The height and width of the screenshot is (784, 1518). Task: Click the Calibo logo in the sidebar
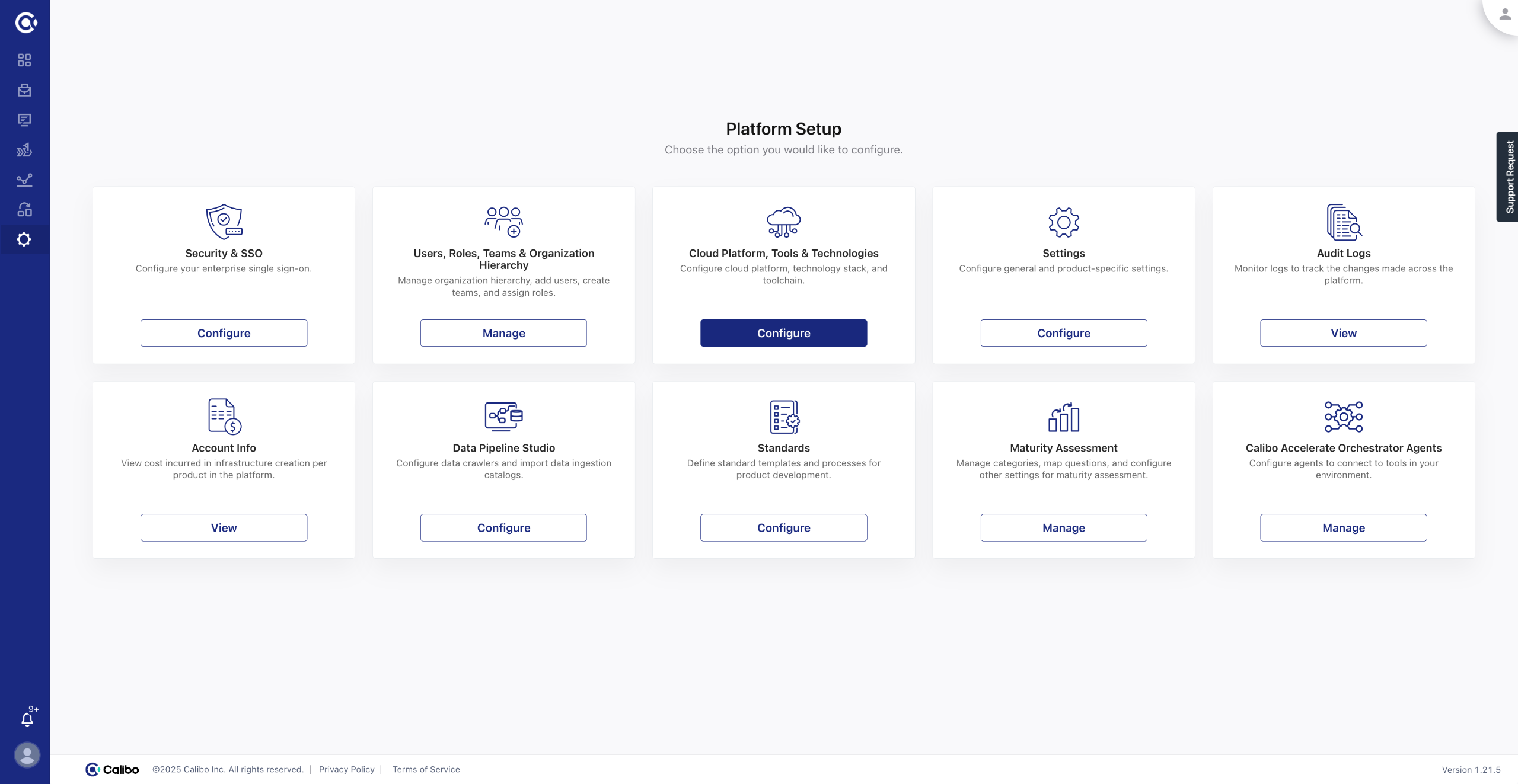(x=25, y=23)
